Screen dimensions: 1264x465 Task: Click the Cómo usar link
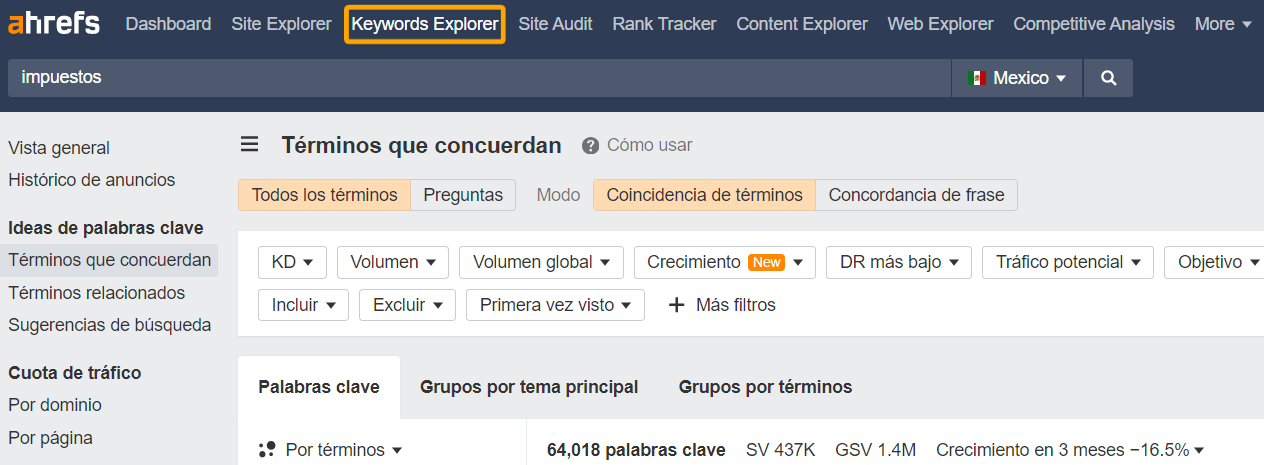pos(649,146)
